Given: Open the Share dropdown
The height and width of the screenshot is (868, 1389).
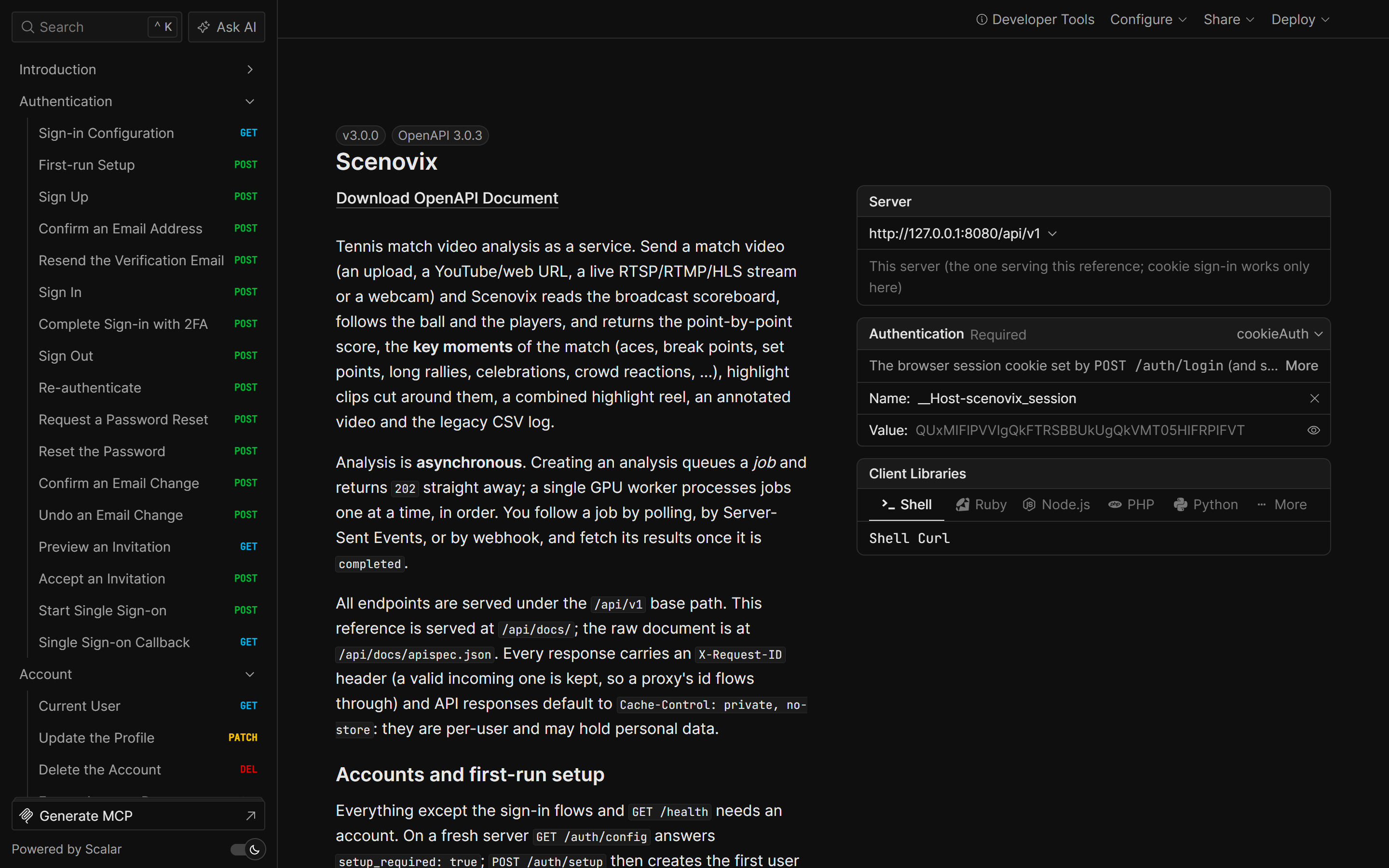Looking at the screenshot, I should click(1229, 19).
